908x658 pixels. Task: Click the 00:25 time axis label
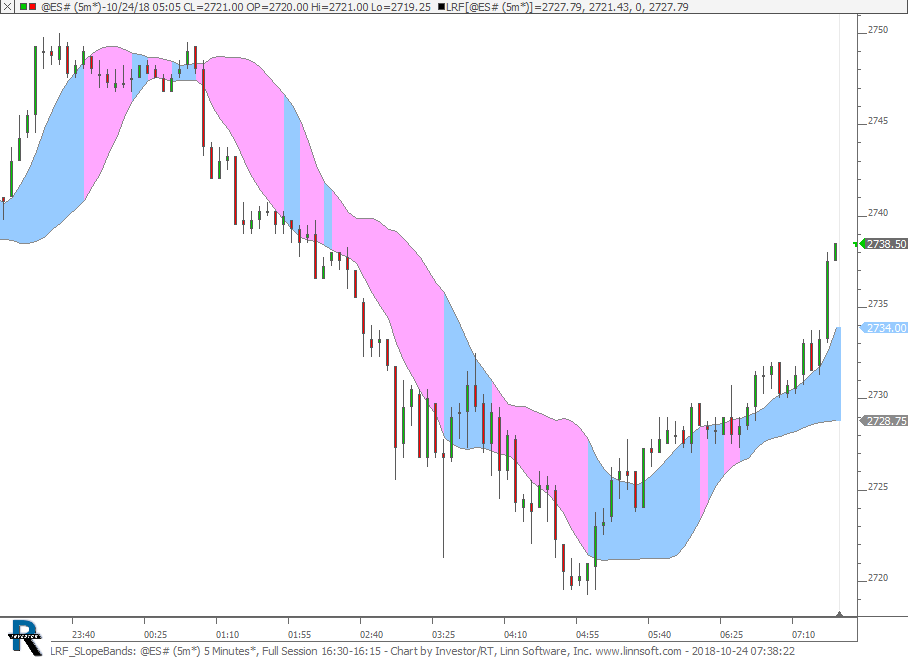(155, 634)
